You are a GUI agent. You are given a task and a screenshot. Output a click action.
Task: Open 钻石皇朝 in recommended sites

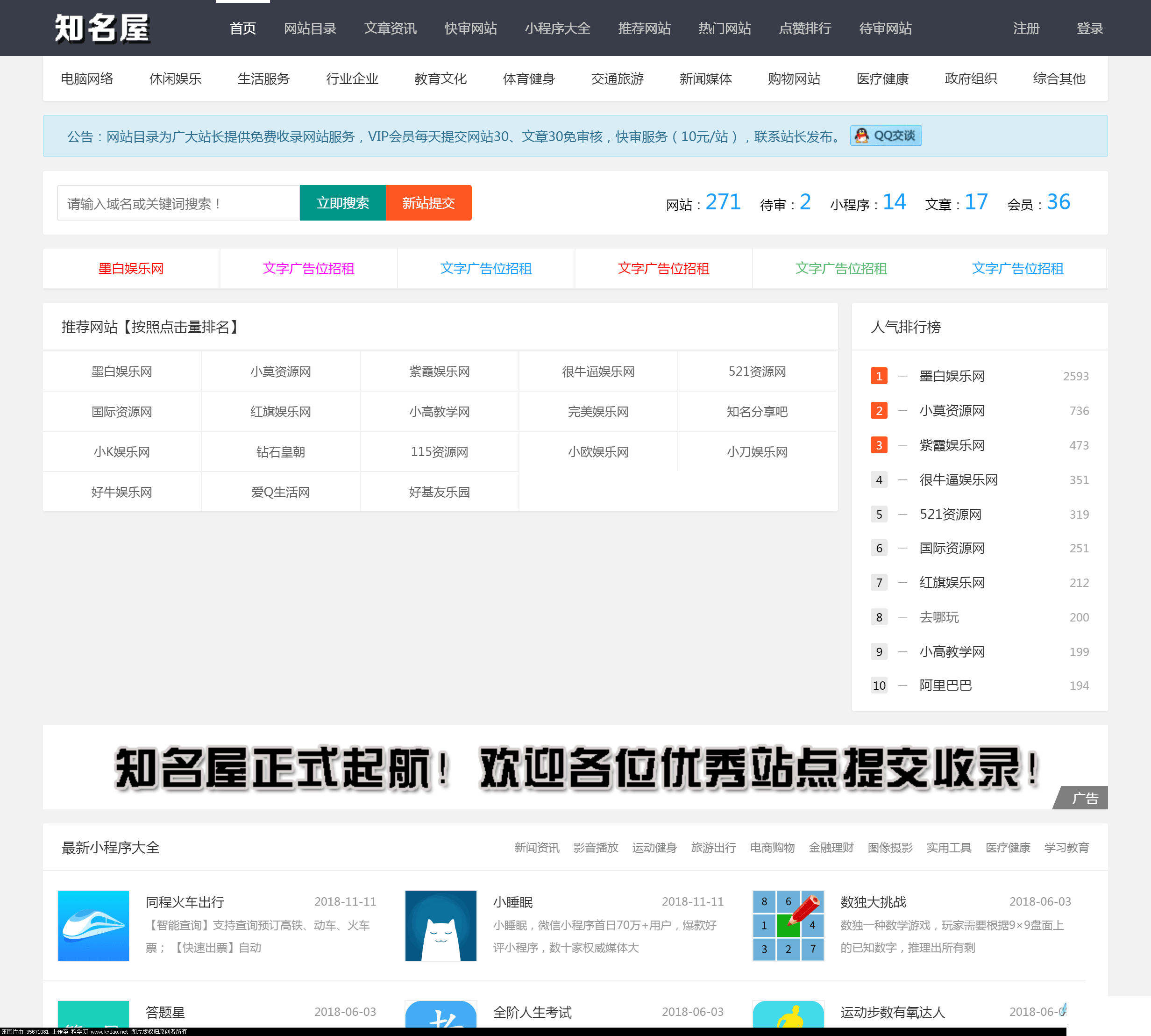pos(280,452)
